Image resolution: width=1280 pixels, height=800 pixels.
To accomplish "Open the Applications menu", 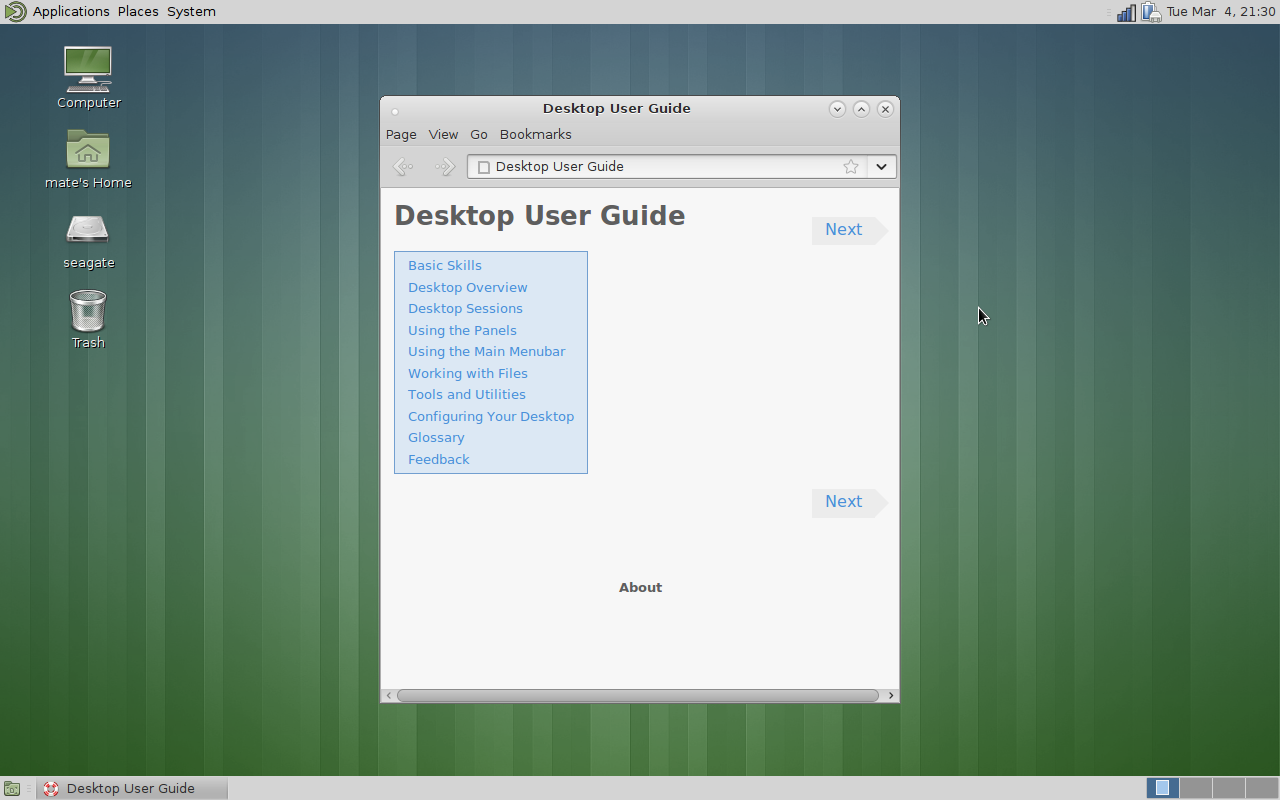I will (70, 12).
